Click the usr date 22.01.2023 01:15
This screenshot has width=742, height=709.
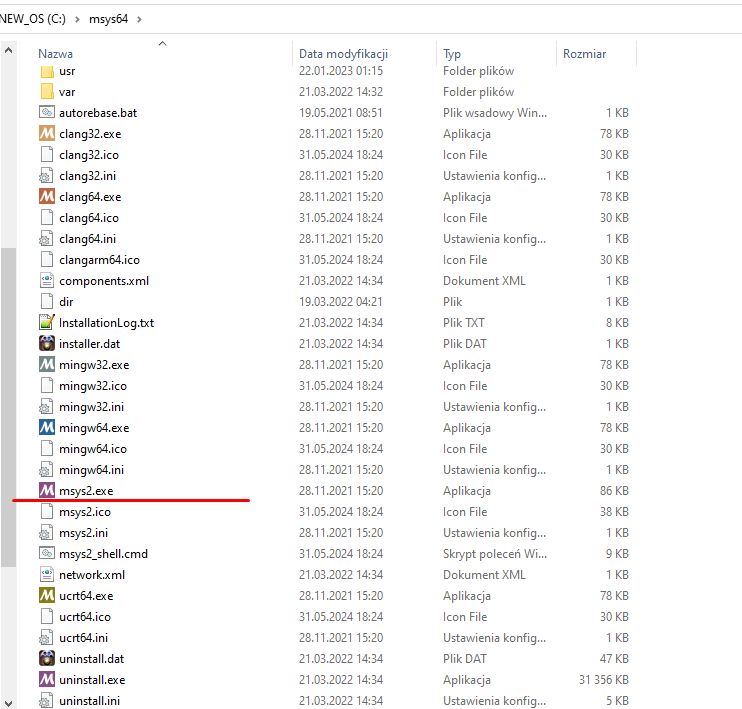(341, 71)
